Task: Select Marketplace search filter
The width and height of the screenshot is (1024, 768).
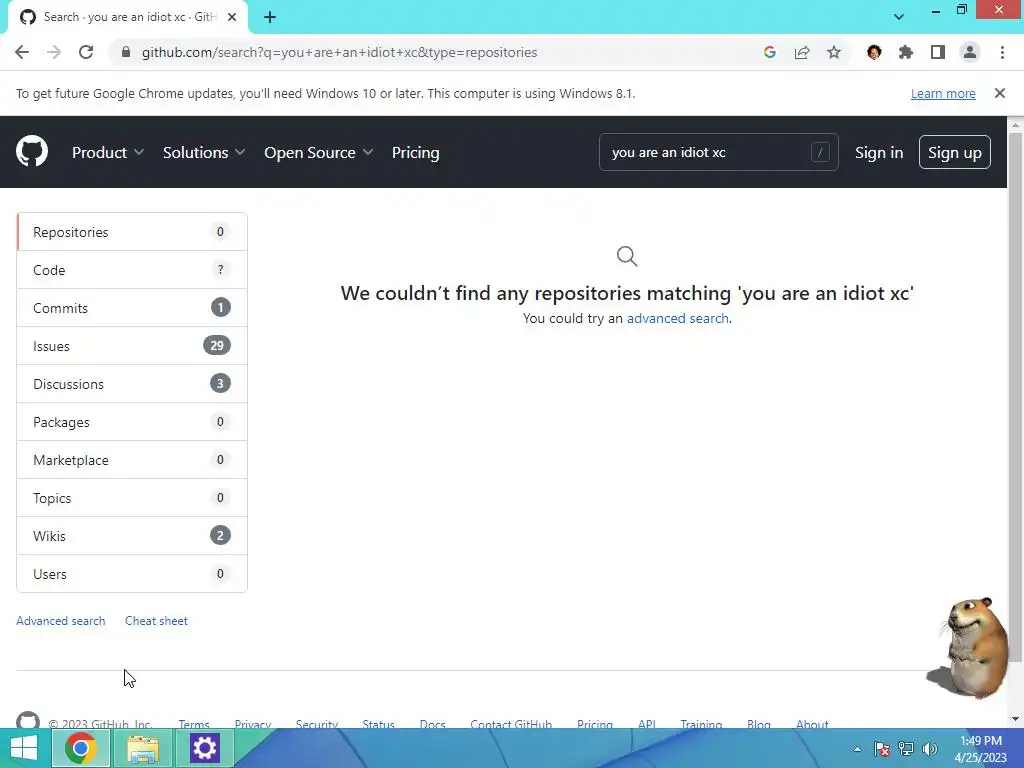Action: pos(132,460)
